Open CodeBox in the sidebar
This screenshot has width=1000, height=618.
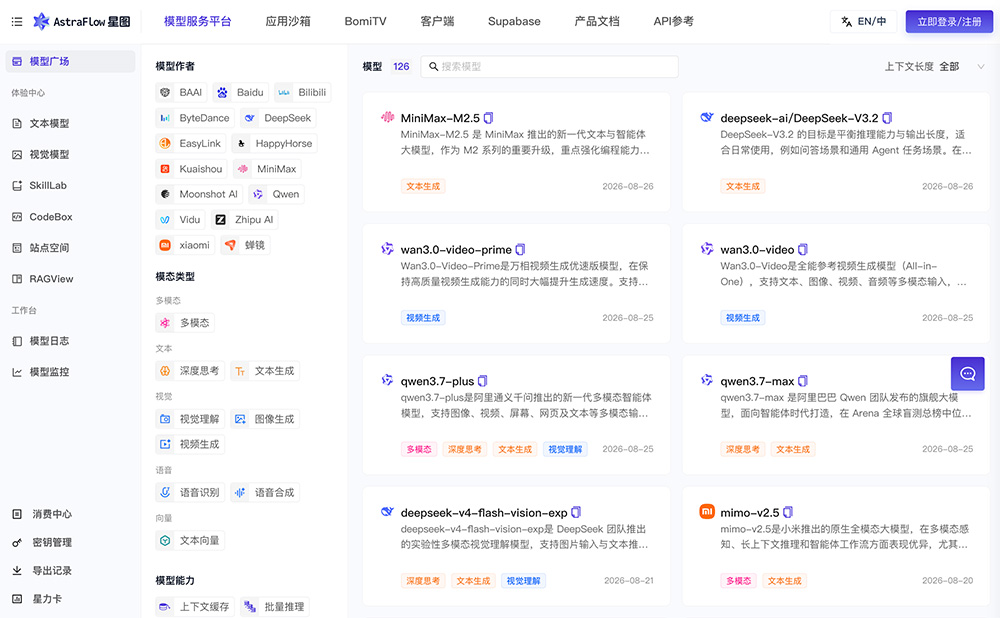tap(70, 217)
